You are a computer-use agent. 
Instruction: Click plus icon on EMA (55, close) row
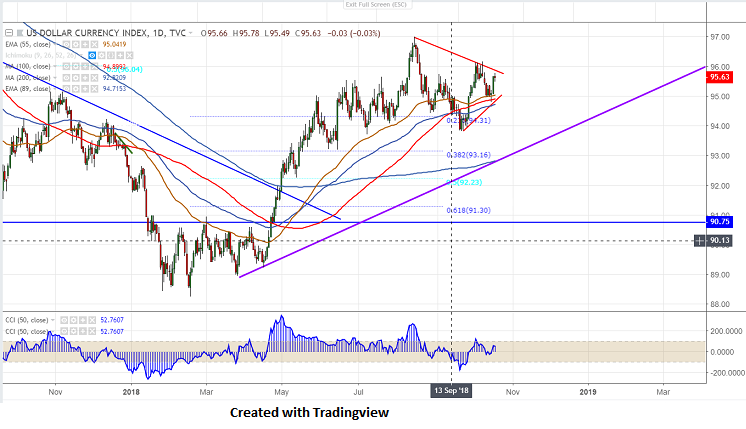[85, 44]
